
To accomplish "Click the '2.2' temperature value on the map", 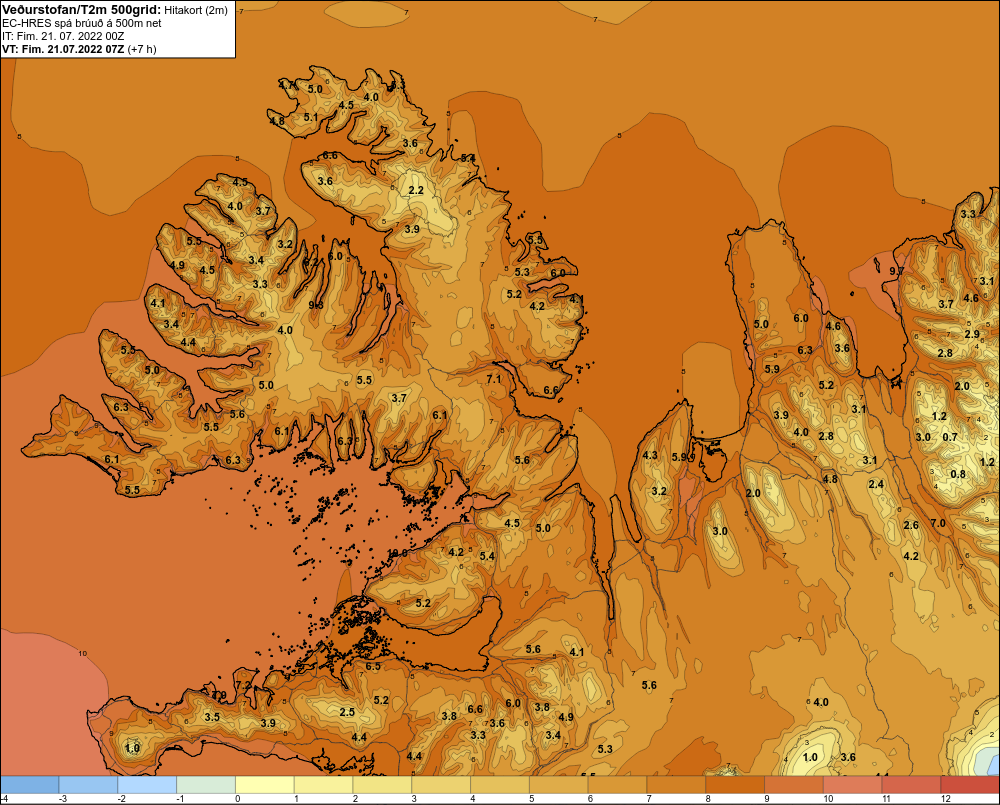I will (416, 190).
